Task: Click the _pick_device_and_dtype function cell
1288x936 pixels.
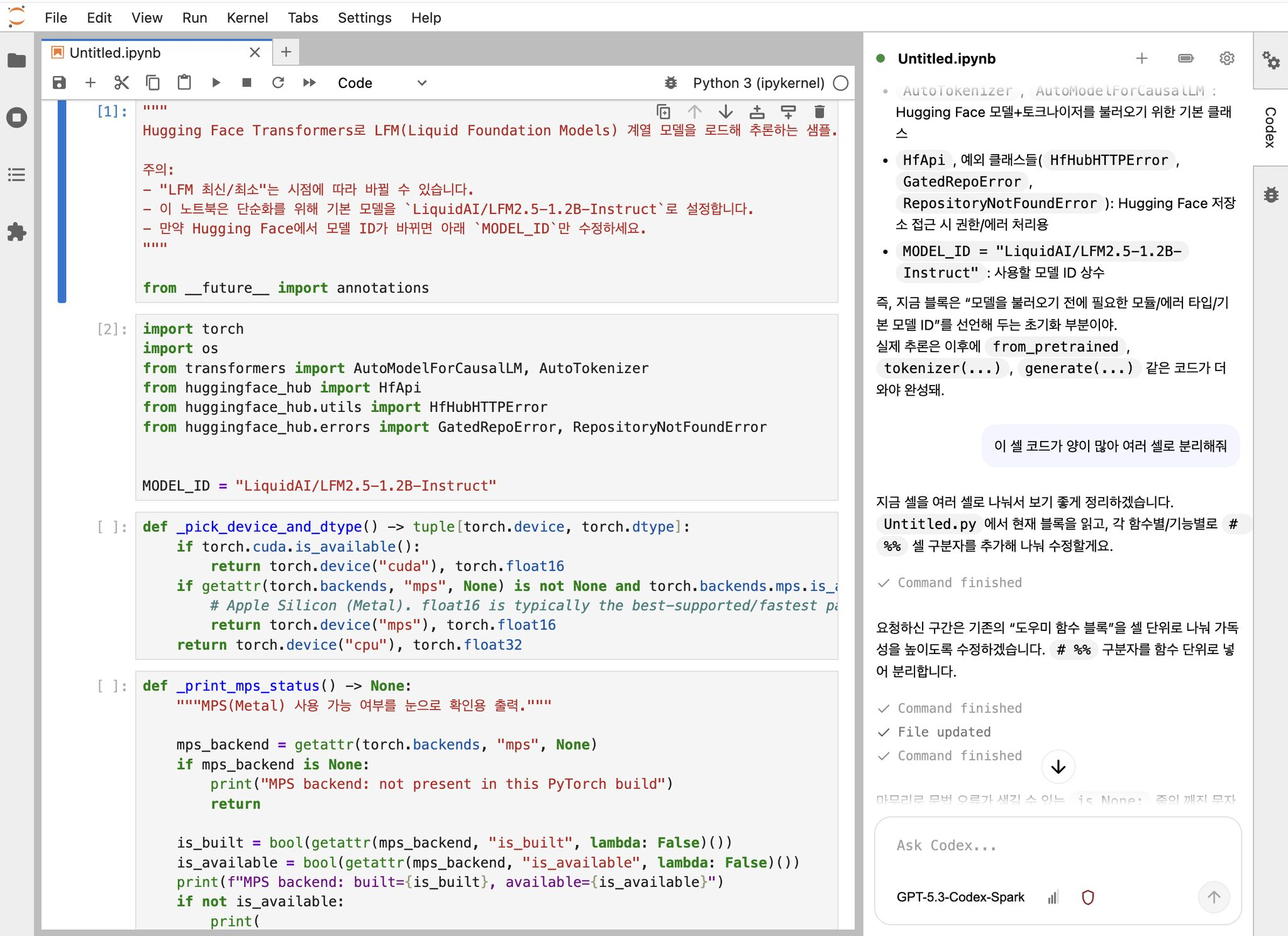Action: coord(487,586)
